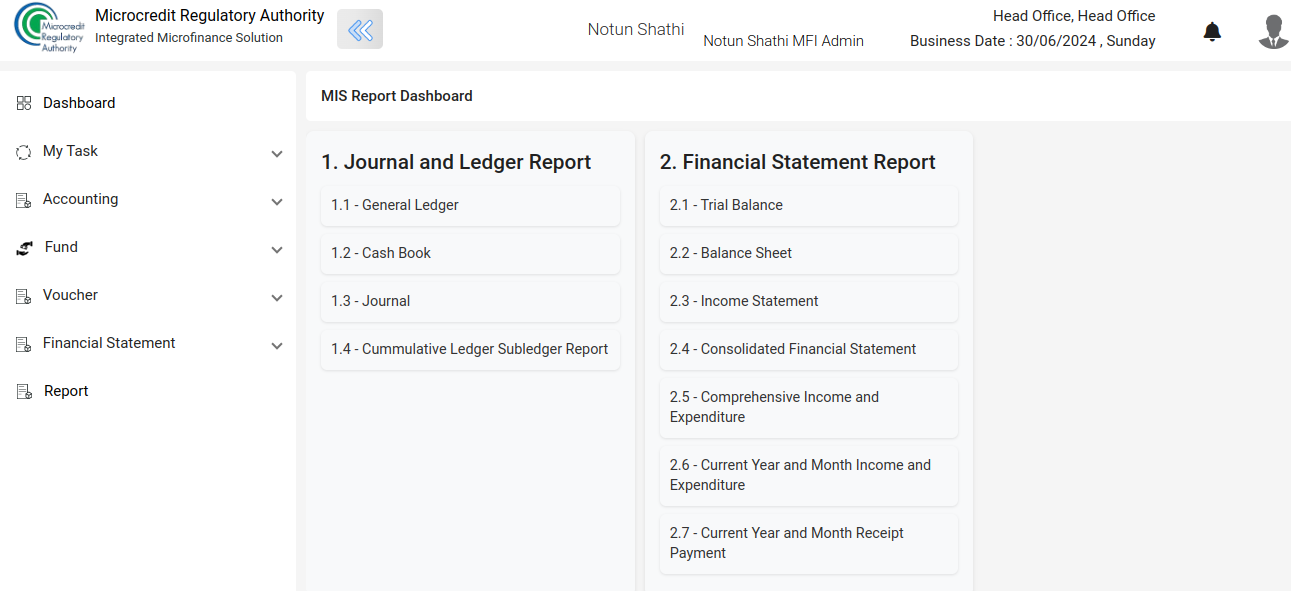Viewport: 1291px width, 591px height.
Task: Expand the Financial Statement sidebar chevron
Action: [277, 346]
